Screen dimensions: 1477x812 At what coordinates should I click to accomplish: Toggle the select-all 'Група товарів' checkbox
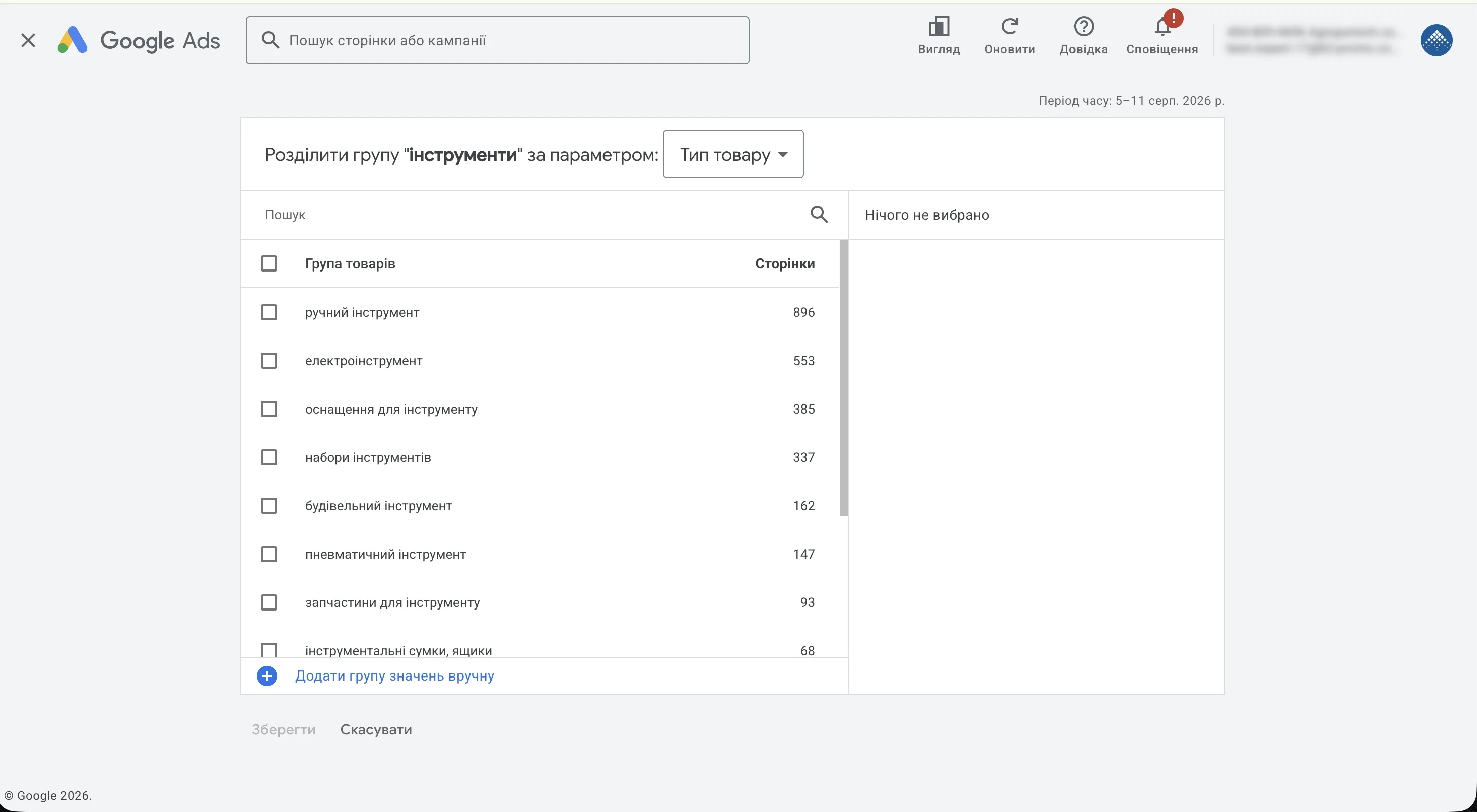point(269,263)
